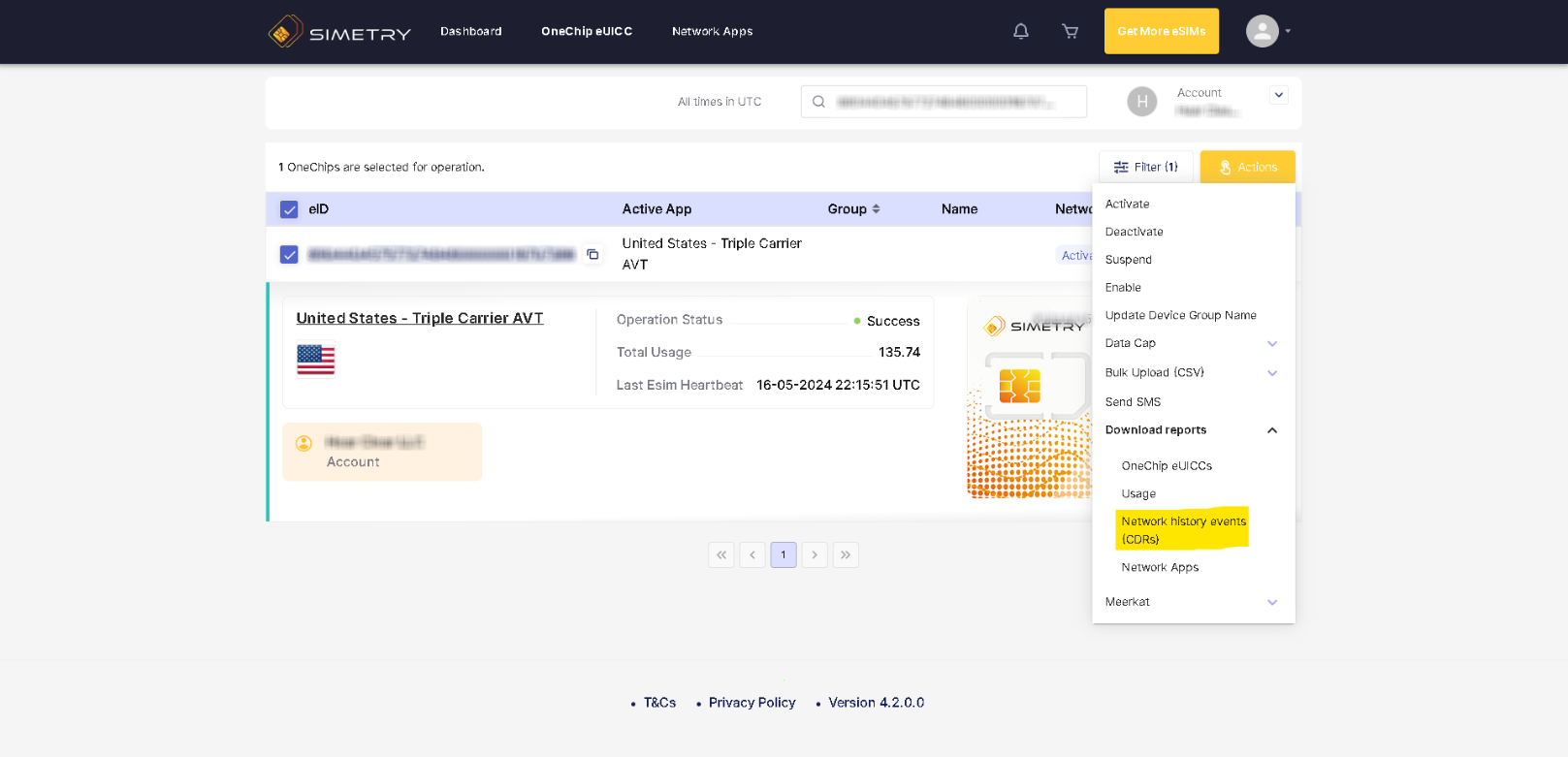Go to the next page
This screenshot has height=757, width=1568.
(815, 554)
